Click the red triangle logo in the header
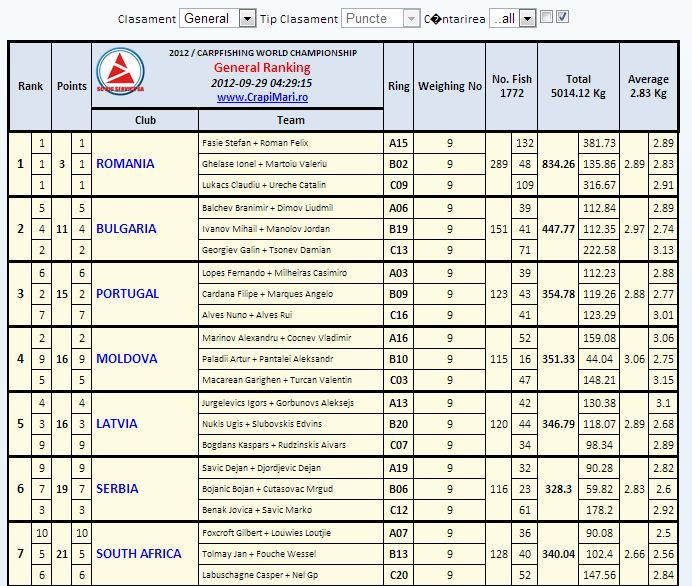692x586 pixels. tap(120, 71)
